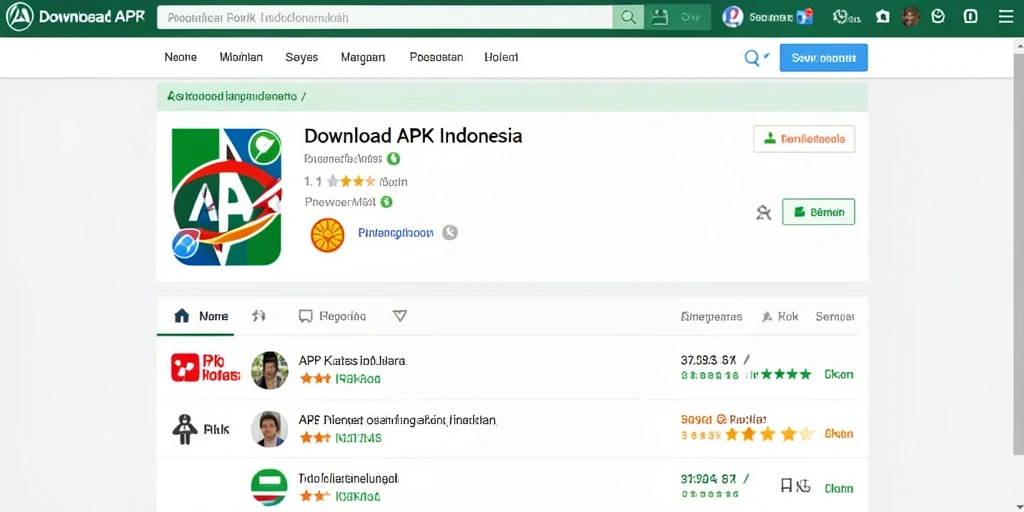Viewport: 1024px width, 512px height.
Task: Click the green striped app icon in third row
Action: [269, 487]
